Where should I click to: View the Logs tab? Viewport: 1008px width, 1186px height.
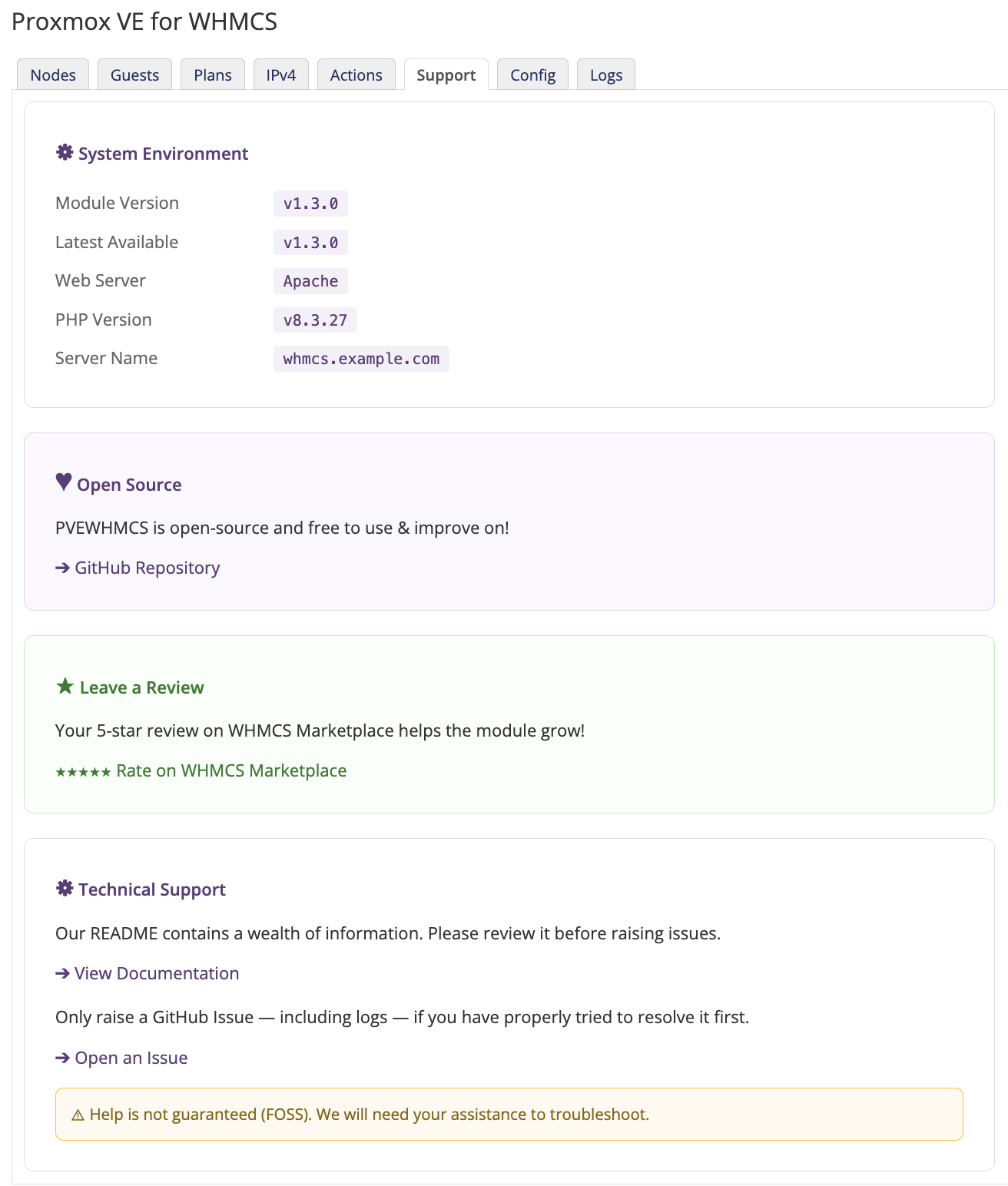pyautogui.click(x=605, y=75)
